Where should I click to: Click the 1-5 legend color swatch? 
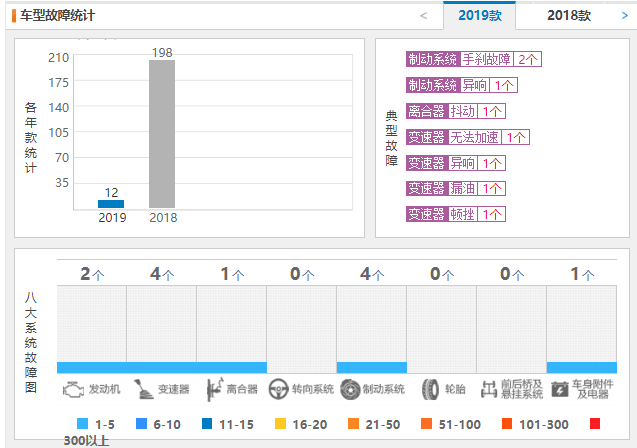[x=82, y=423]
